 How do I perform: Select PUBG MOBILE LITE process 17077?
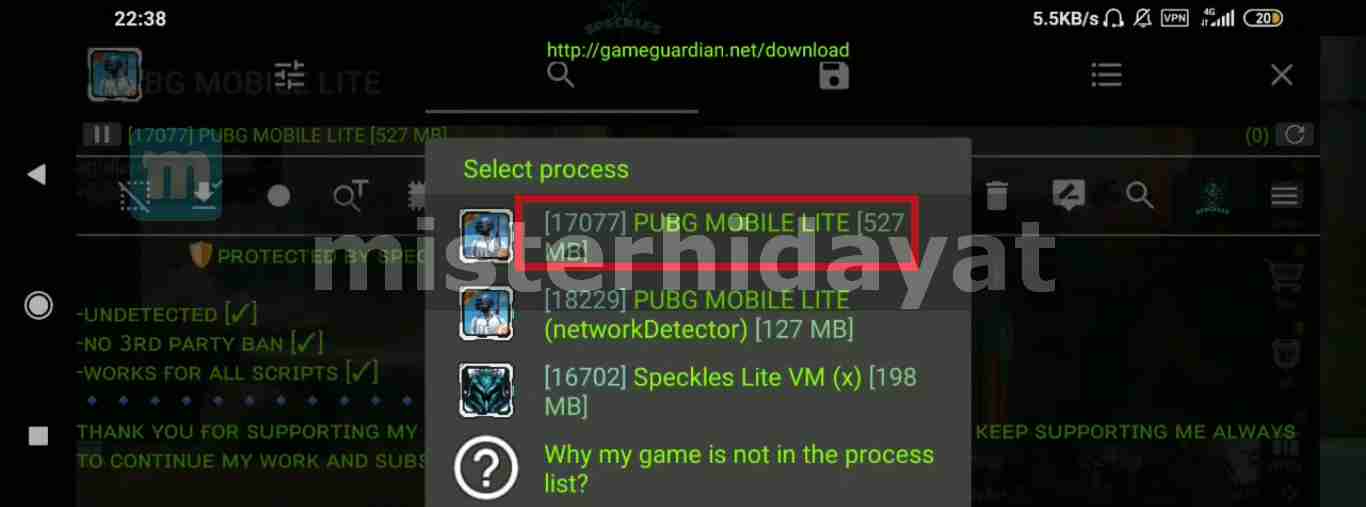(697, 236)
